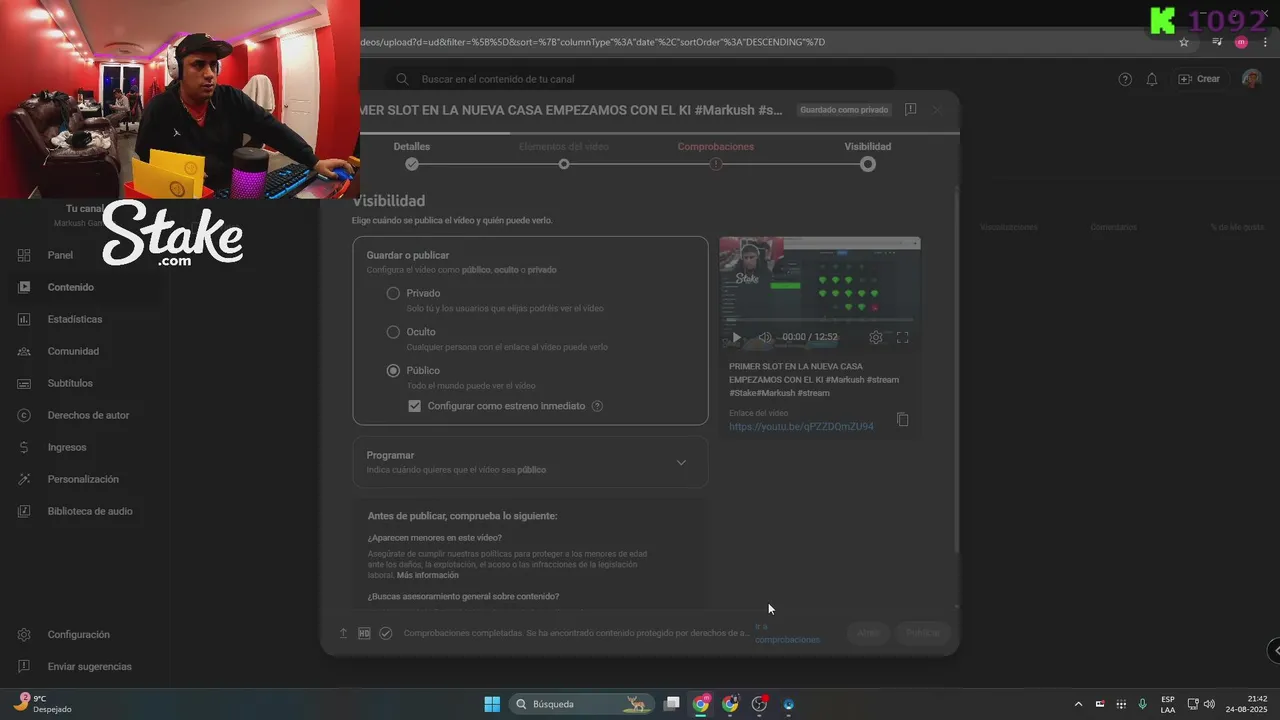Click the Guardado como privado badge
Image resolution: width=1280 pixels, height=720 pixels.
pos(844,110)
